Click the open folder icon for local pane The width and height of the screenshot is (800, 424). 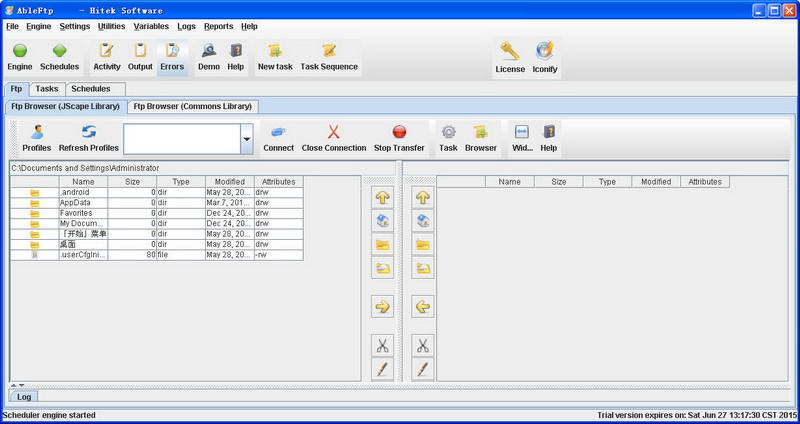[x=383, y=268]
